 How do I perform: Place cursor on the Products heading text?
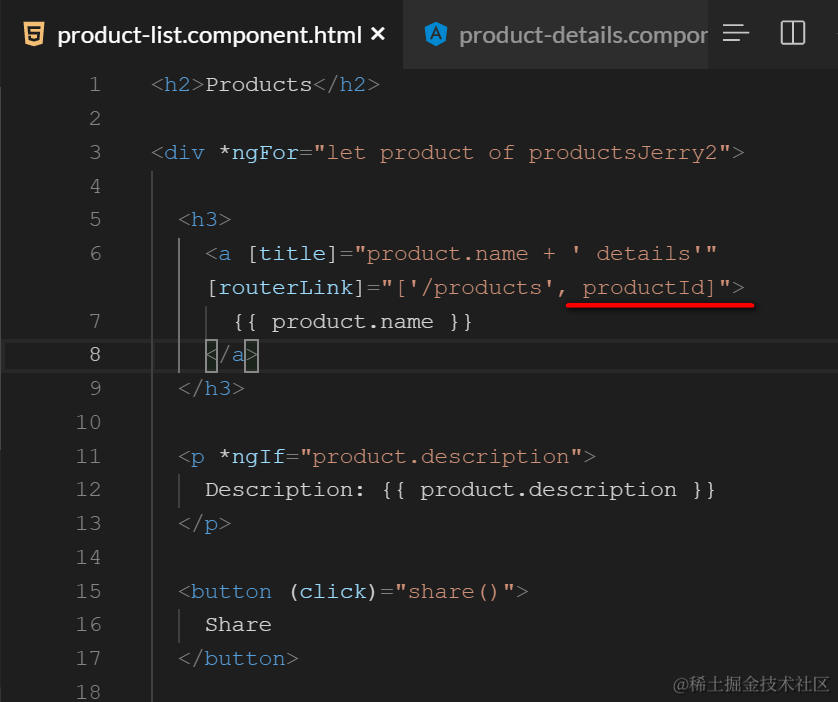click(259, 85)
